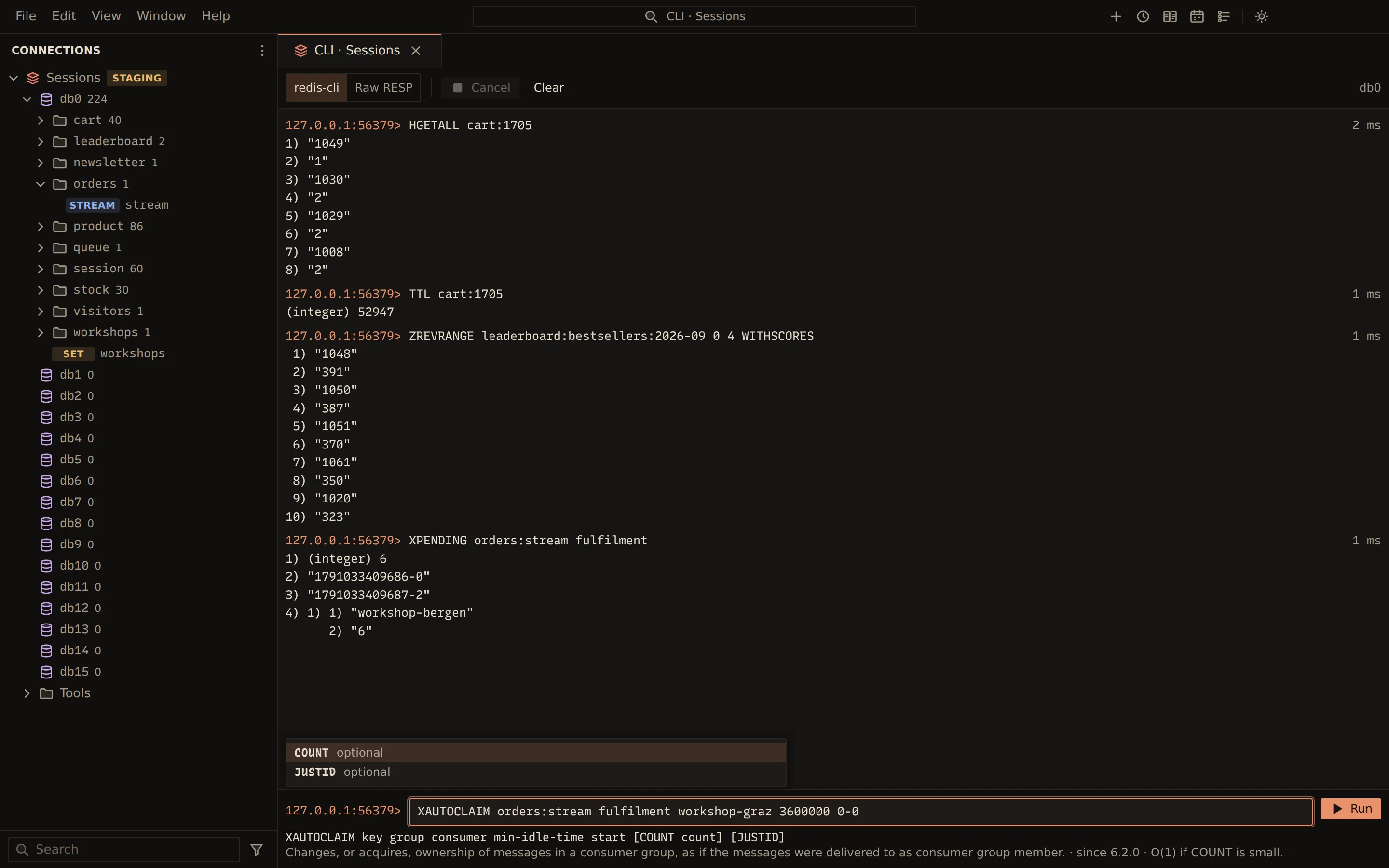Select JUSTID optional autocomplete suggestion

[x=536, y=772]
